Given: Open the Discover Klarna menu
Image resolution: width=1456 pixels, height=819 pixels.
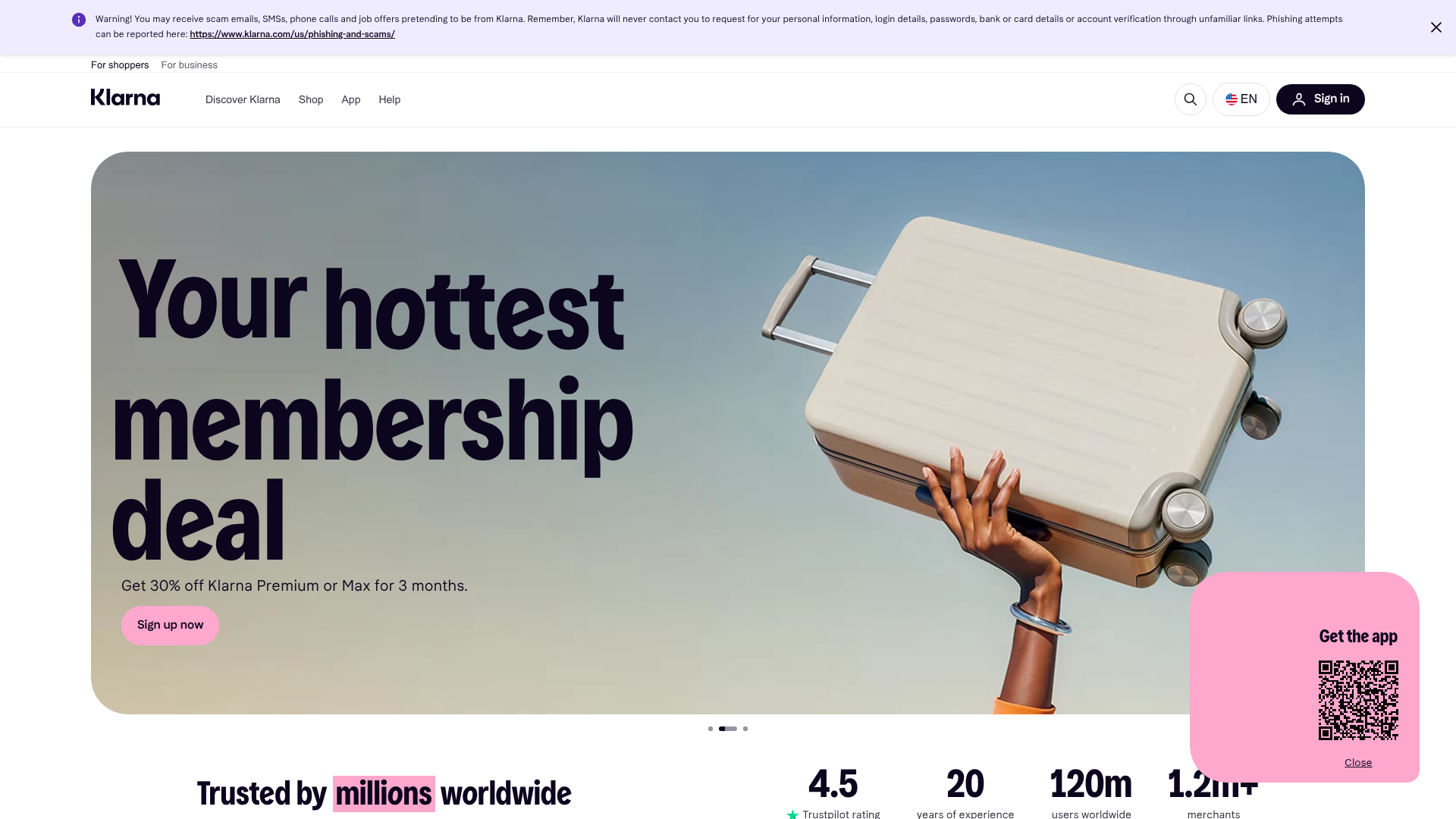Looking at the screenshot, I should coord(243,99).
